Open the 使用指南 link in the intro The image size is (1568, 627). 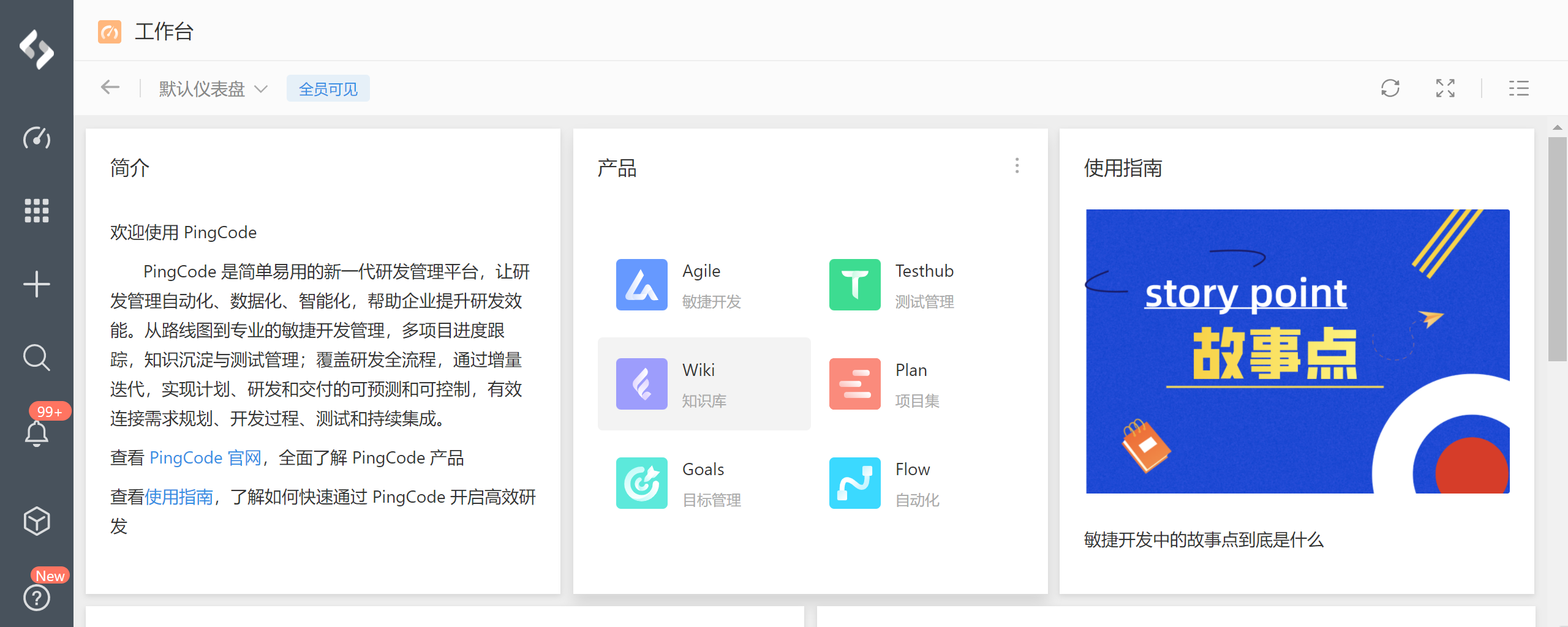[179, 497]
